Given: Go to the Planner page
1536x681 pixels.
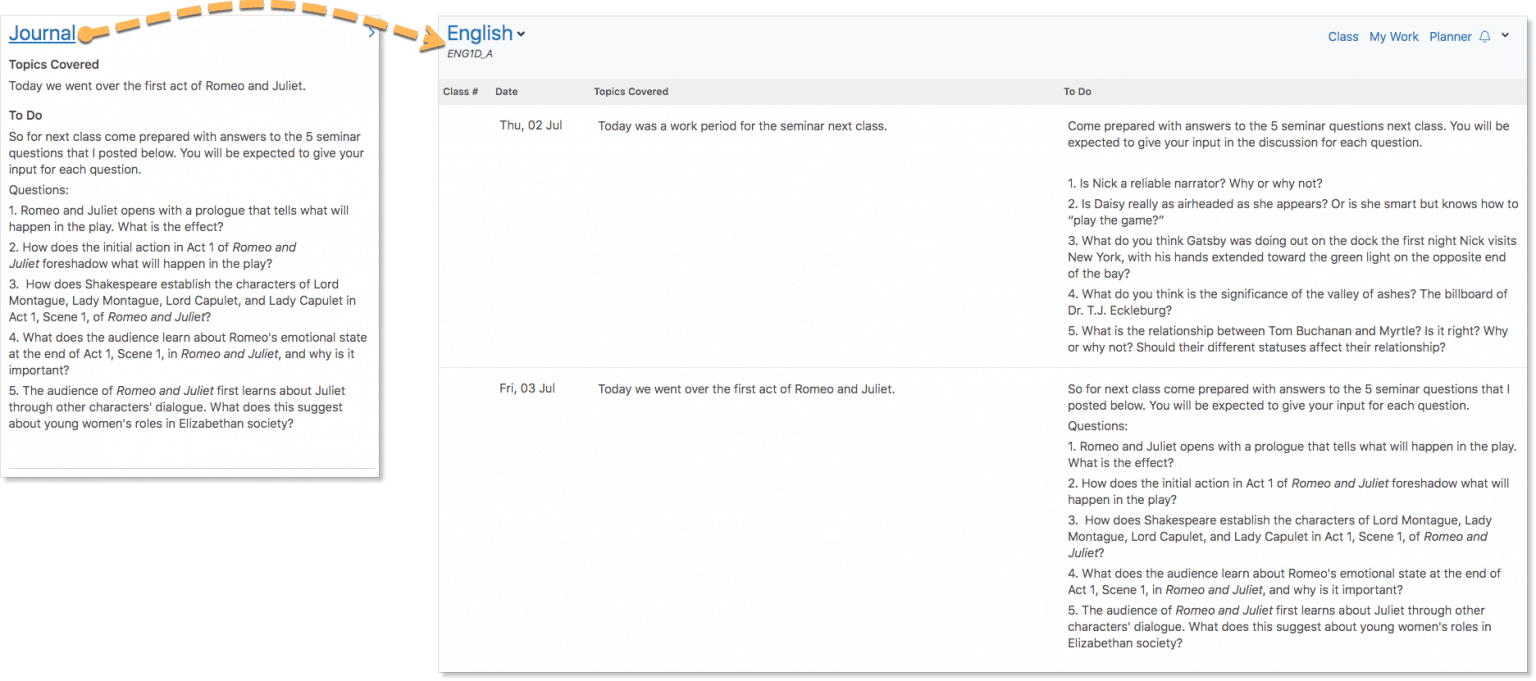Looking at the screenshot, I should coord(1450,37).
